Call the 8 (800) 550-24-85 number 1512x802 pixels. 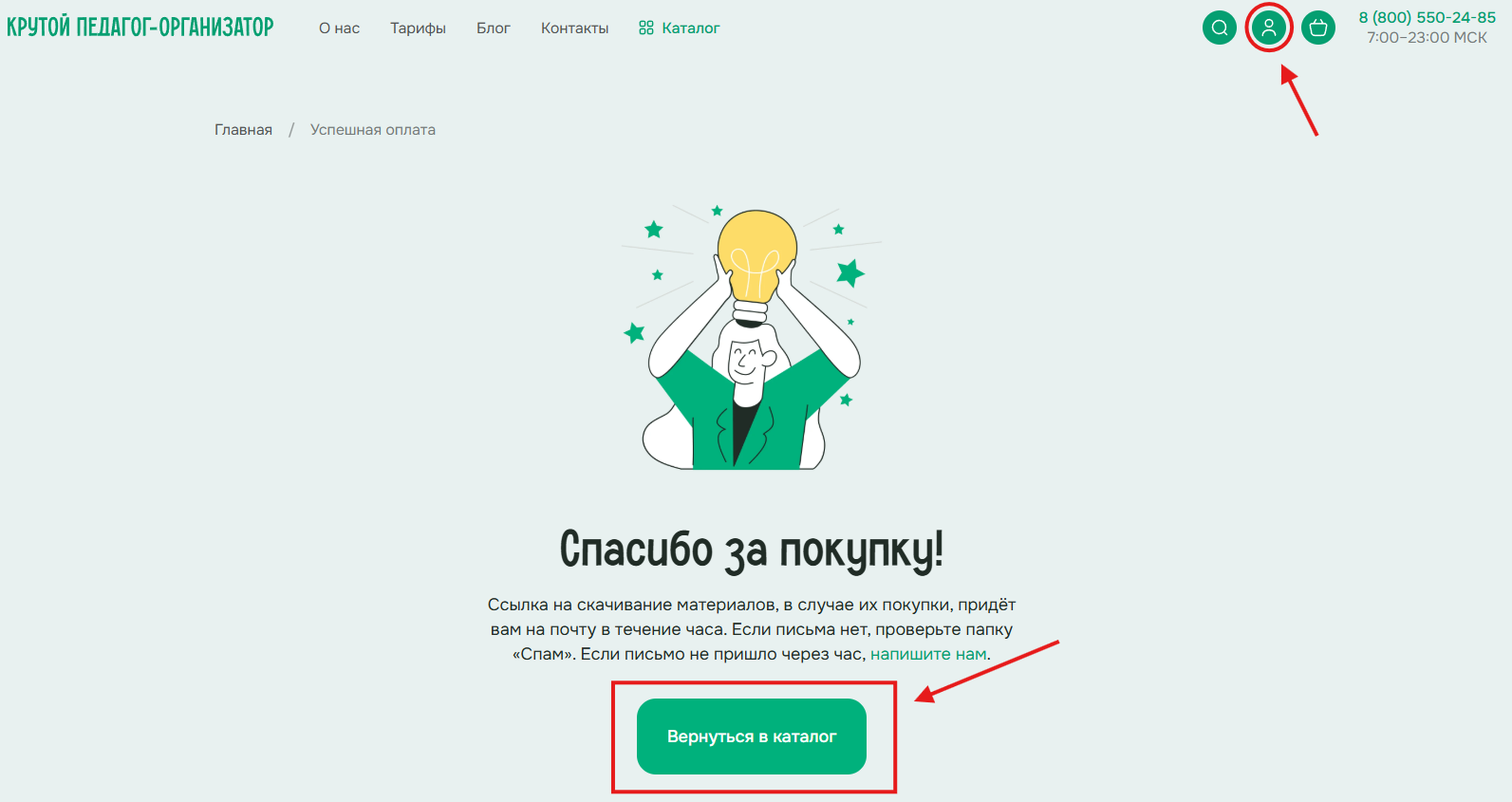pyautogui.click(x=1427, y=17)
